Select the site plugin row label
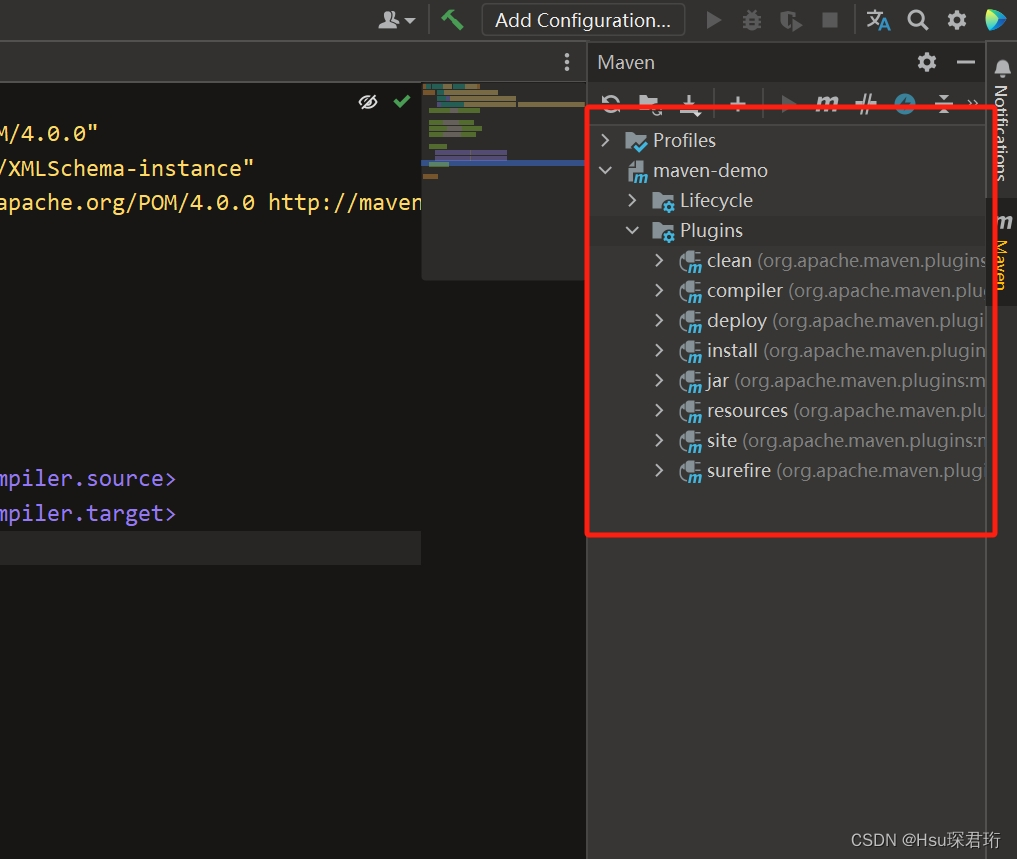This screenshot has height=859, width=1017. tap(722, 441)
